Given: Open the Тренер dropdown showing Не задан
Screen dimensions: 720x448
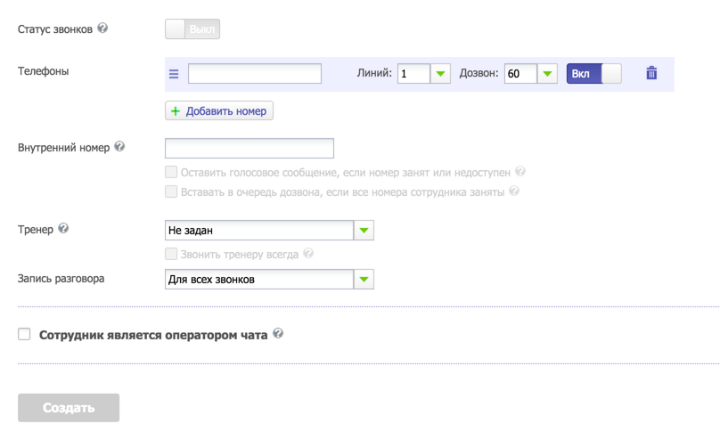Looking at the screenshot, I should [364, 231].
